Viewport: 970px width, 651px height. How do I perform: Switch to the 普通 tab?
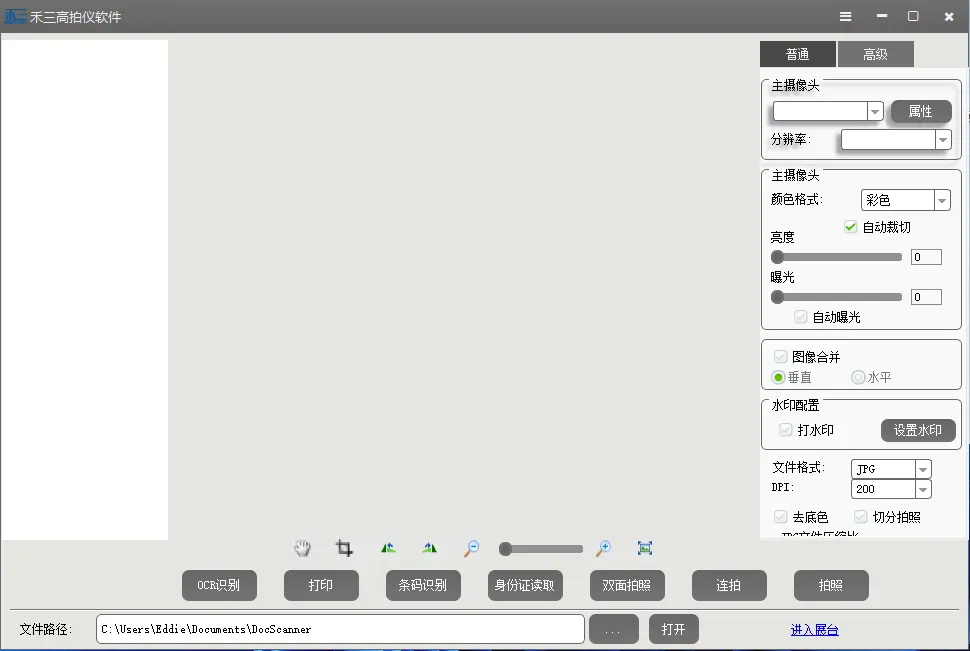(x=797, y=54)
